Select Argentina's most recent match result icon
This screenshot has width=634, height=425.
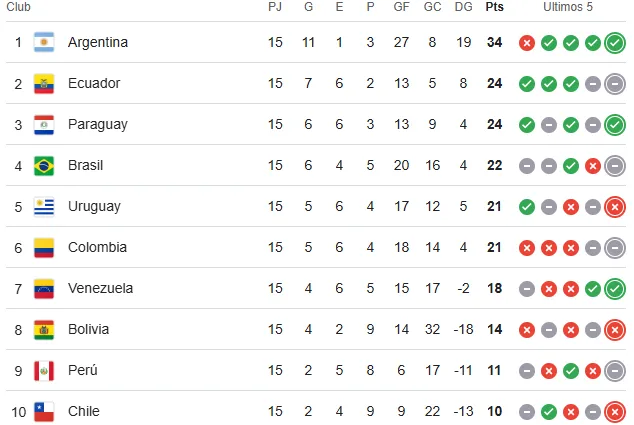pyautogui.click(x=615, y=42)
